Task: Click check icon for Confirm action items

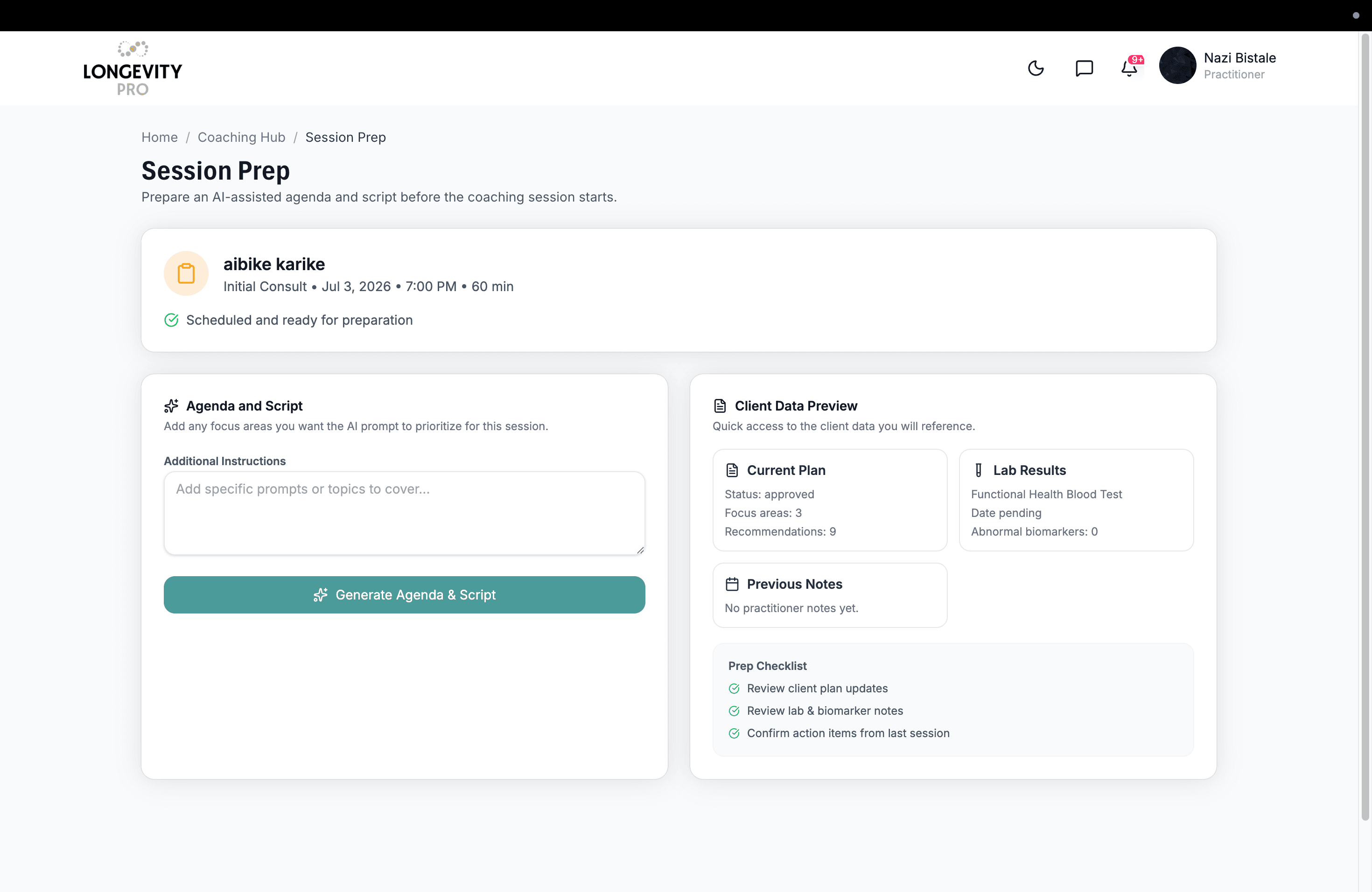Action: click(x=734, y=733)
